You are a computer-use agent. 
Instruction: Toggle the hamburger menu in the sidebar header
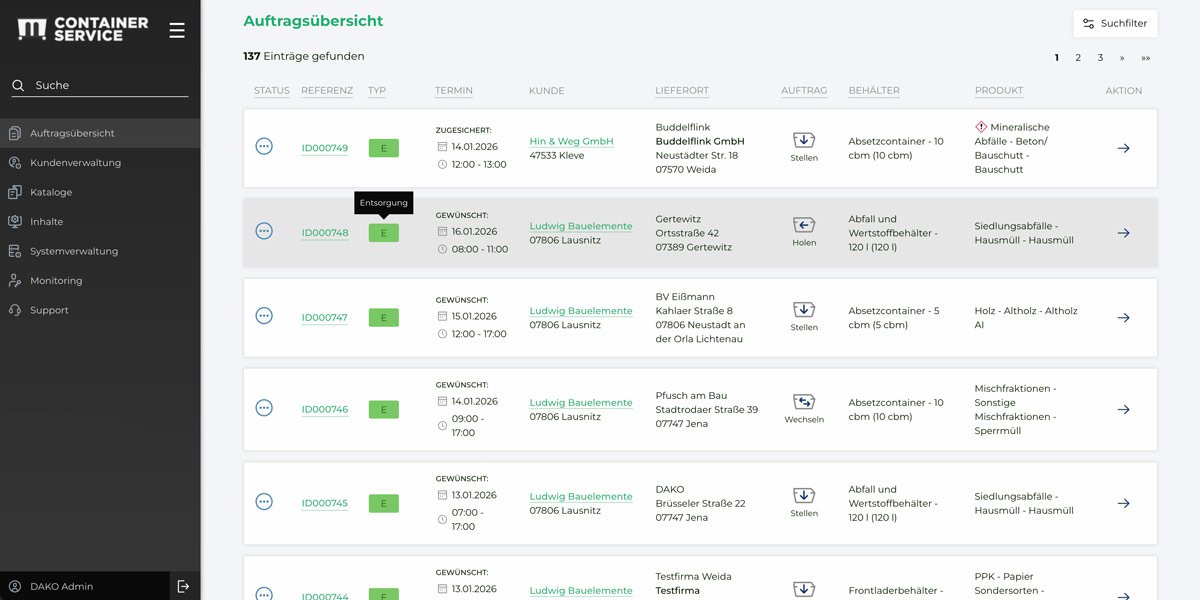pos(177,30)
